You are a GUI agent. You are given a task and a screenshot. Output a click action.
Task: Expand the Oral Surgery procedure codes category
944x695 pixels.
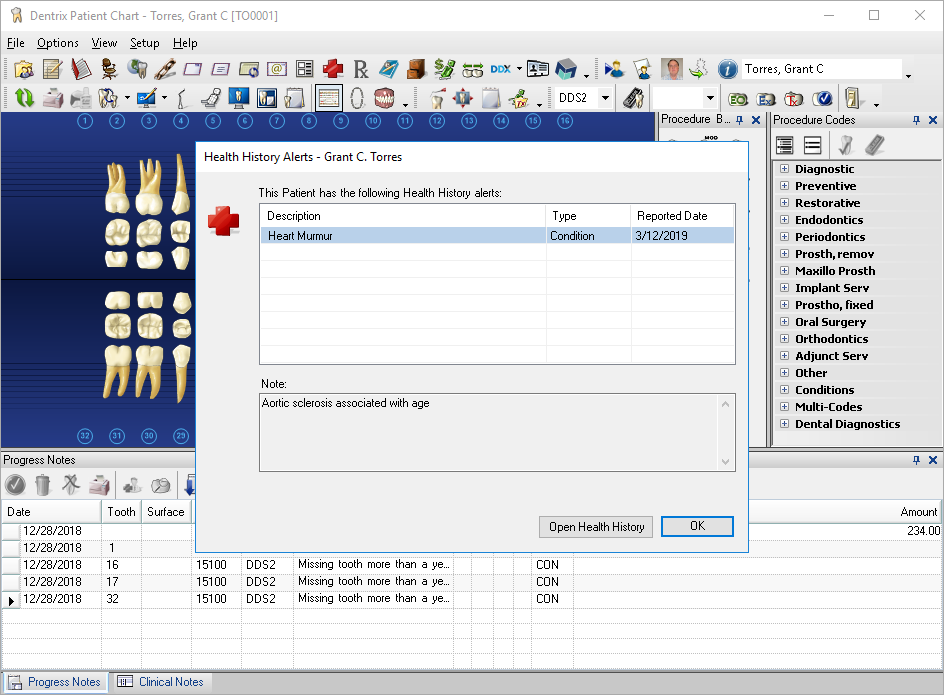coord(784,322)
